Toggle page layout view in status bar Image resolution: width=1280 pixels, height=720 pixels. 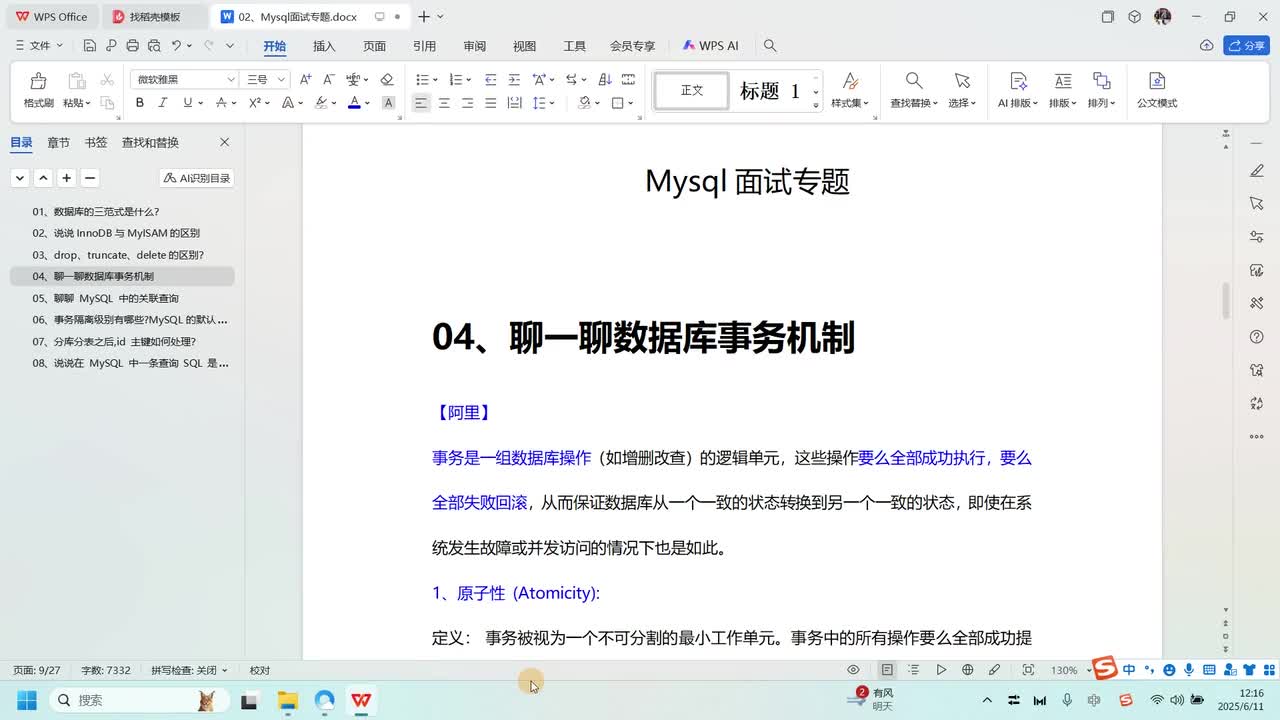(x=887, y=670)
